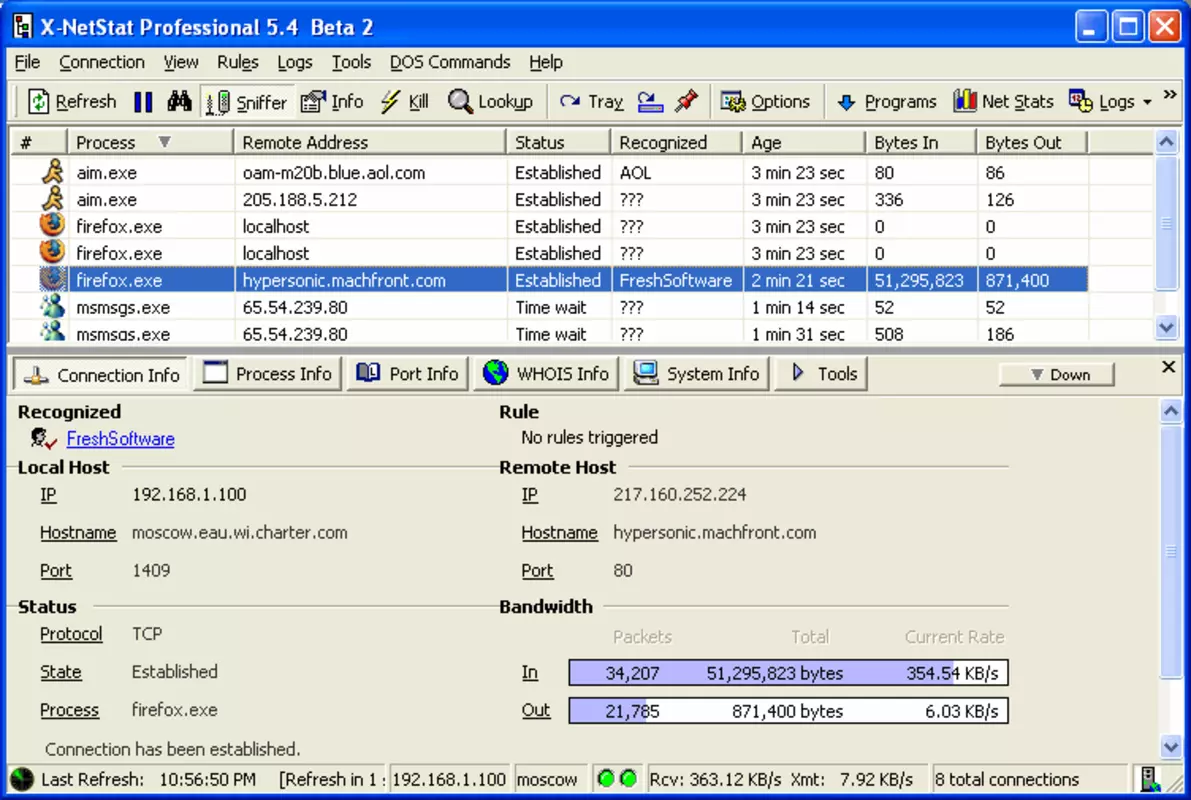Sort by the Remote Address column header
The width and height of the screenshot is (1191, 800).
coord(370,142)
